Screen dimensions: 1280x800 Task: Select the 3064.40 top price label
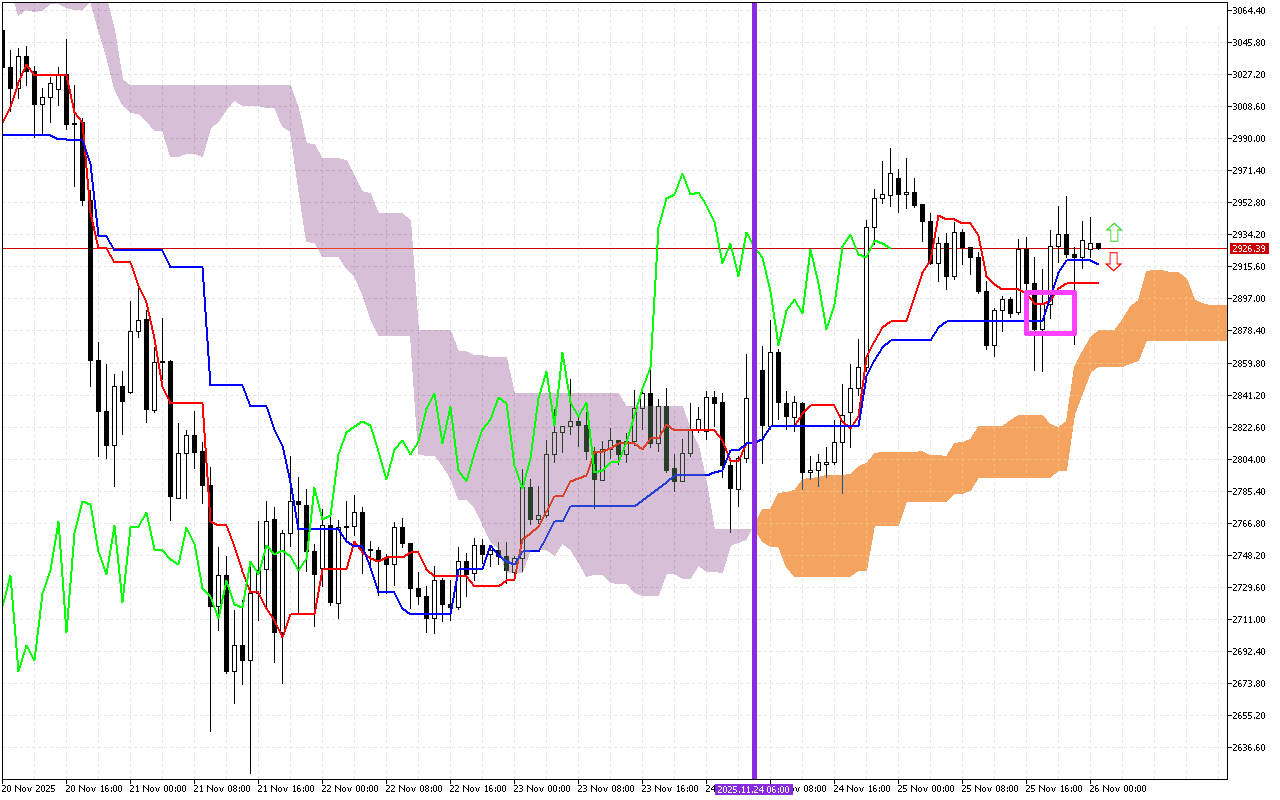[x=1249, y=9]
